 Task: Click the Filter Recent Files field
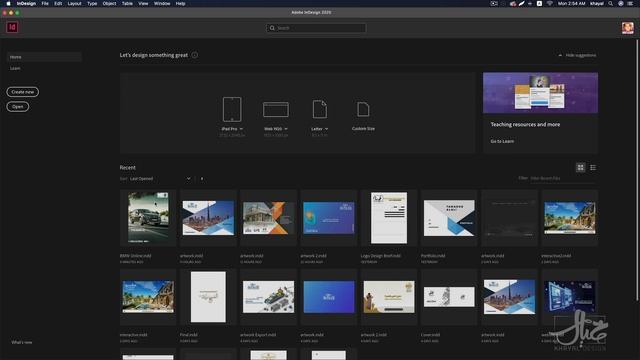tap(562, 178)
